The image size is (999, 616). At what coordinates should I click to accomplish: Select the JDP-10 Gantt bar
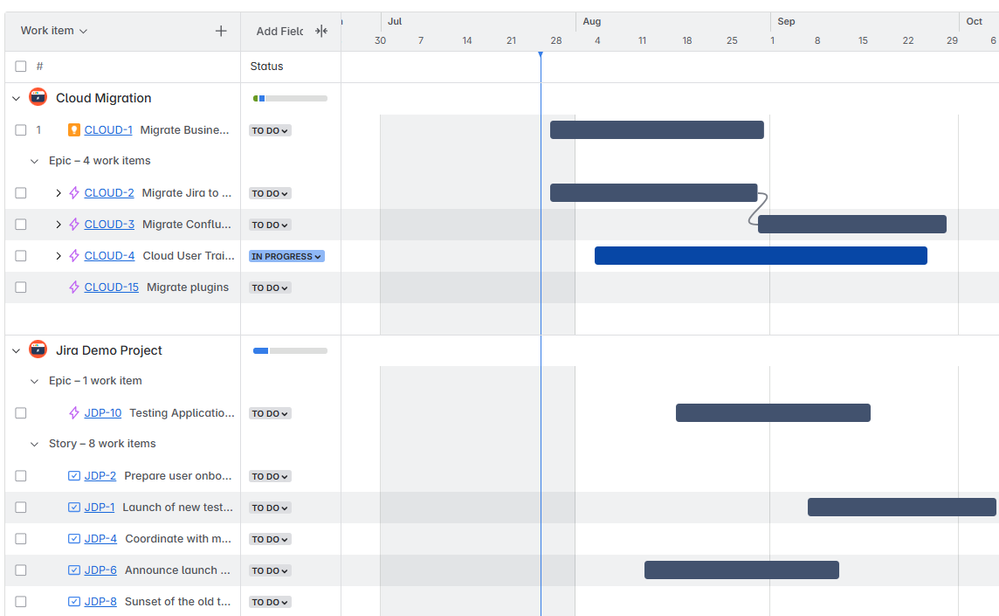tap(773, 413)
